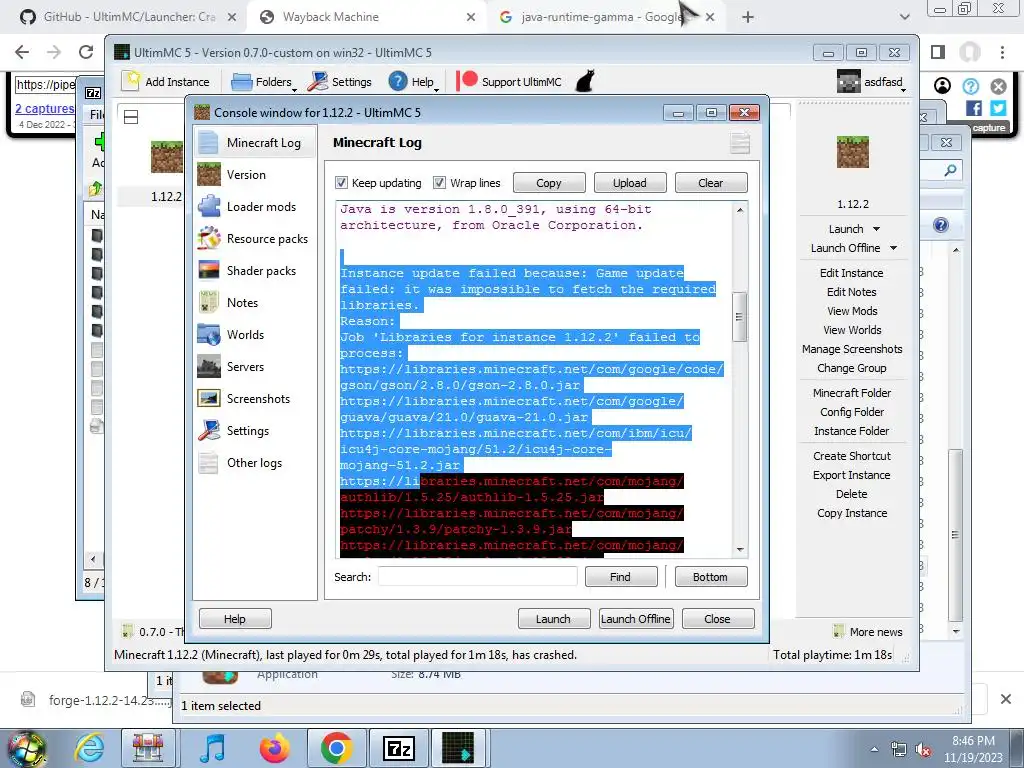Clear the Minecraft log
The height and width of the screenshot is (768, 1024).
coord(711,183)
